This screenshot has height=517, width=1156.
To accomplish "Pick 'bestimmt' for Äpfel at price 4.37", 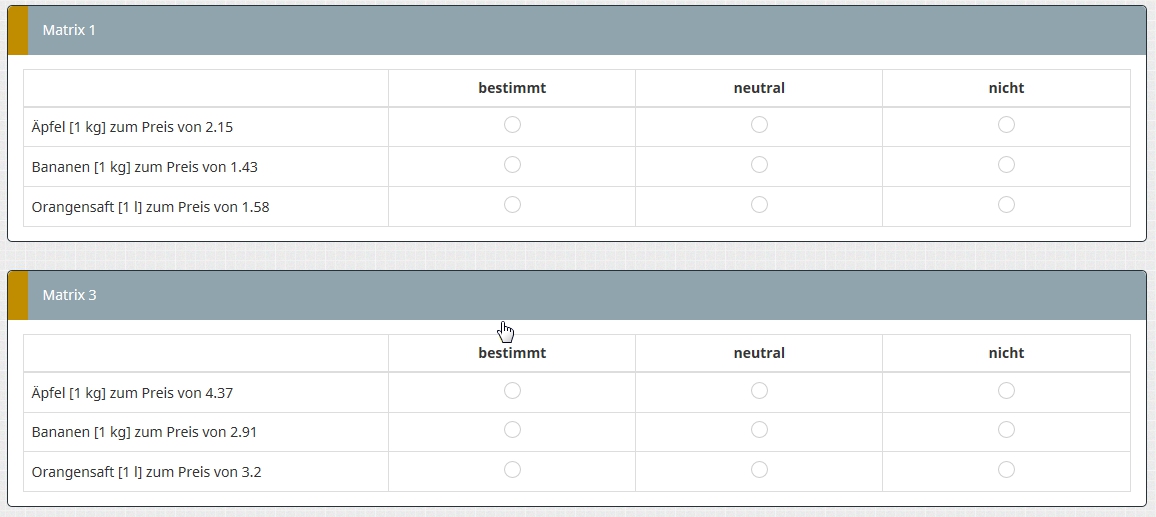I will click(512, 391).
